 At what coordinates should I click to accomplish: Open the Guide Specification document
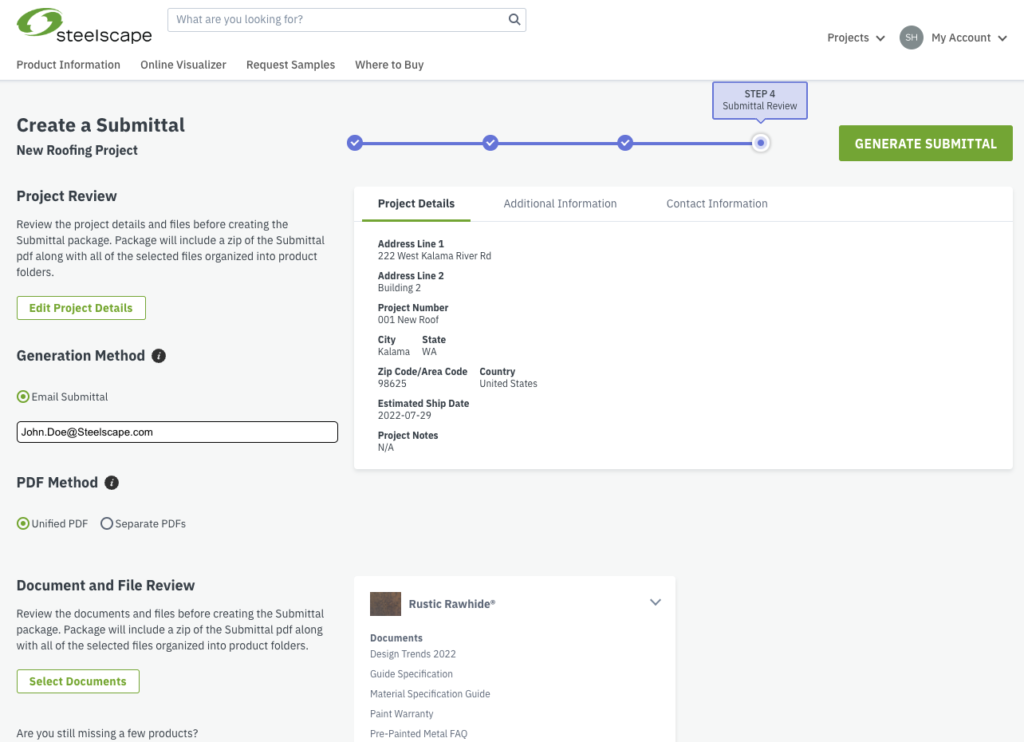(411, 674)
